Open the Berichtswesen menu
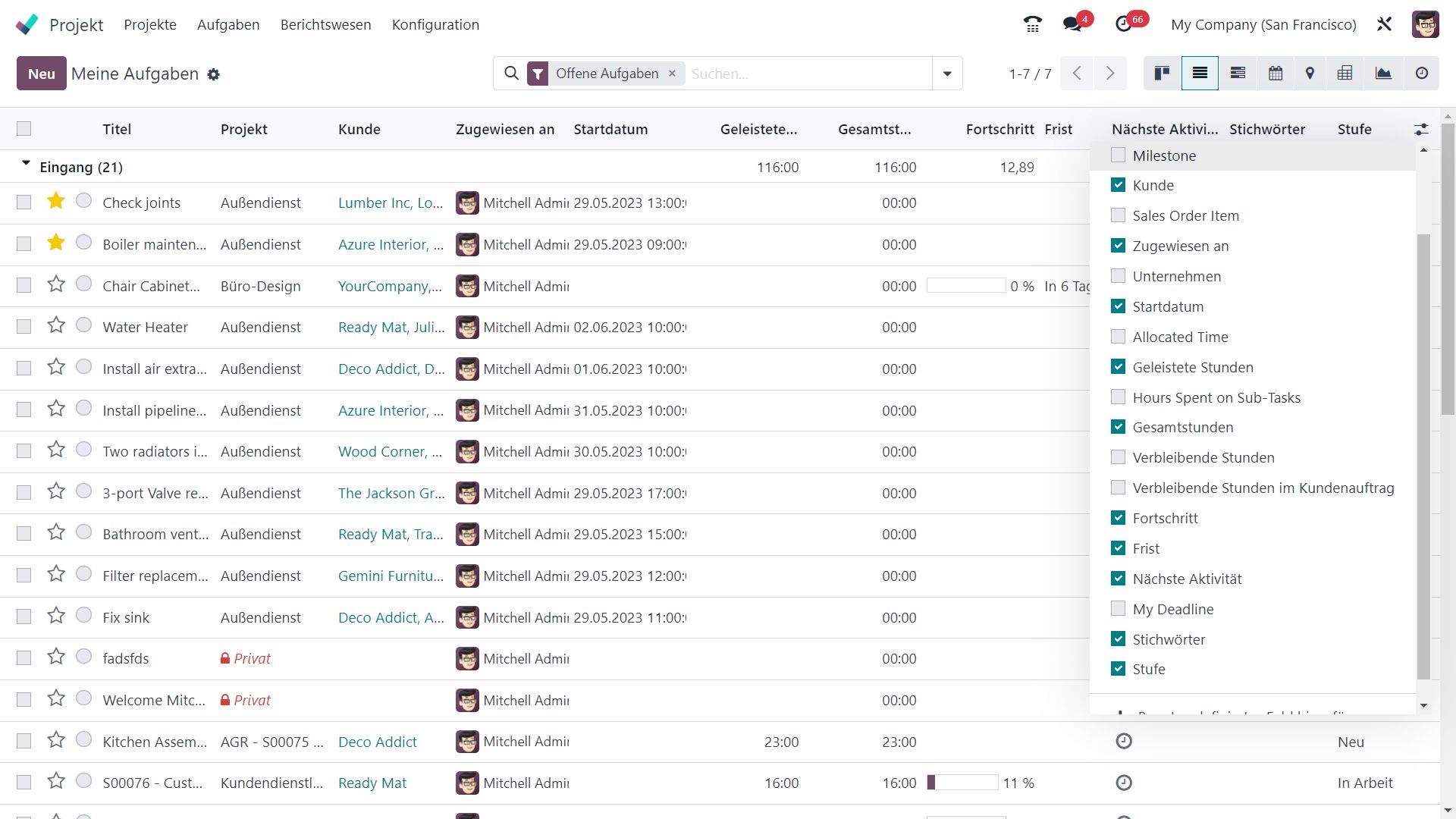This screenshot has width=1456, height=819. [325, 24]
